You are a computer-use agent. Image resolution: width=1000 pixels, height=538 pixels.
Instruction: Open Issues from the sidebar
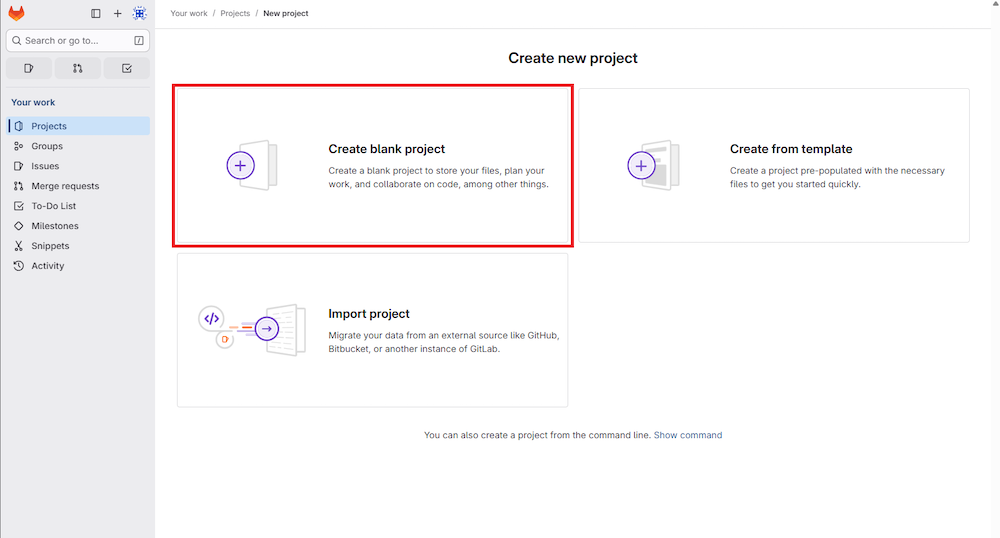pyautogui.click(x=78, y=166)
